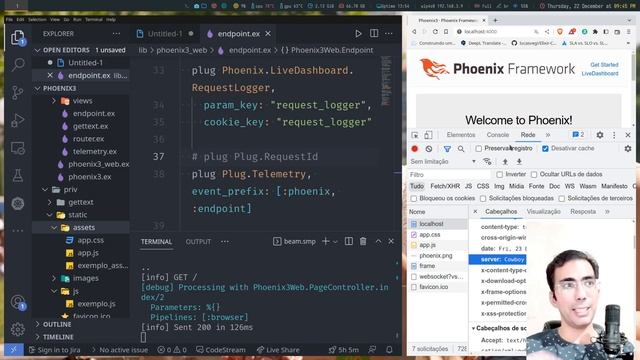Expand the views folder

coord(53,101)
